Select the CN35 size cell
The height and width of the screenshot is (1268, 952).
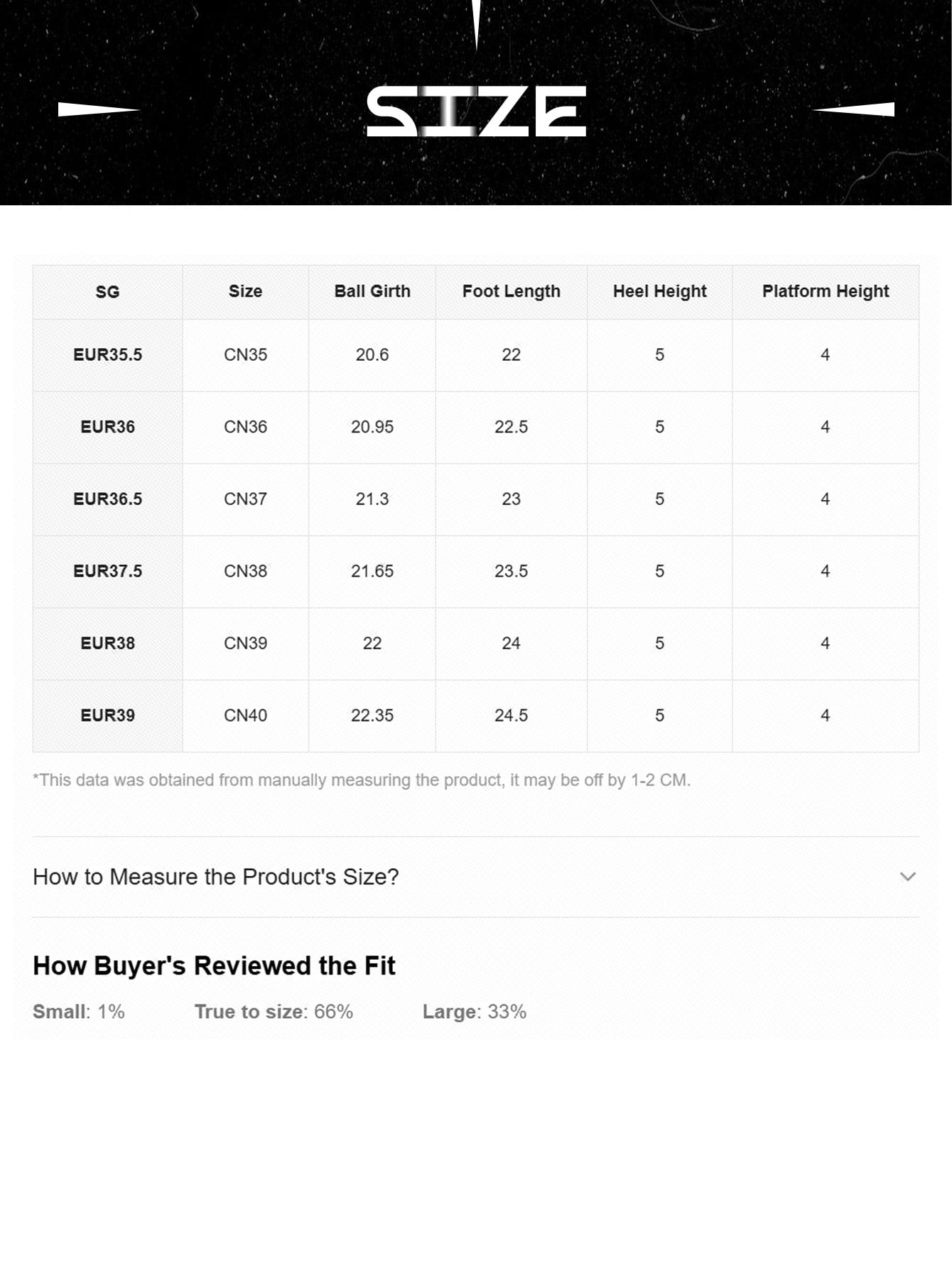[x=245, y=354]
